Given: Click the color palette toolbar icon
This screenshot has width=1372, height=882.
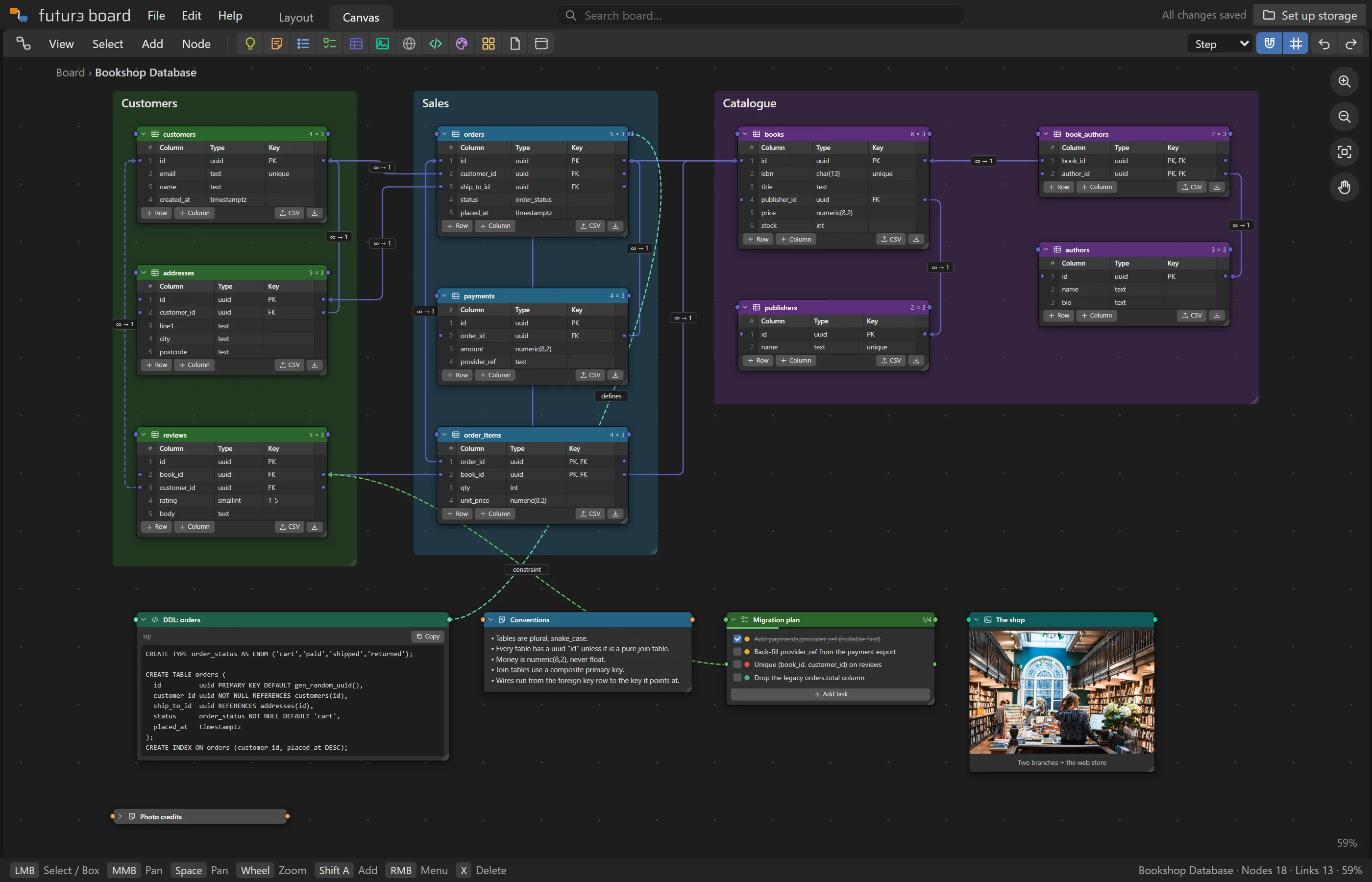Looking at the screenshot, I should [462, 44].
